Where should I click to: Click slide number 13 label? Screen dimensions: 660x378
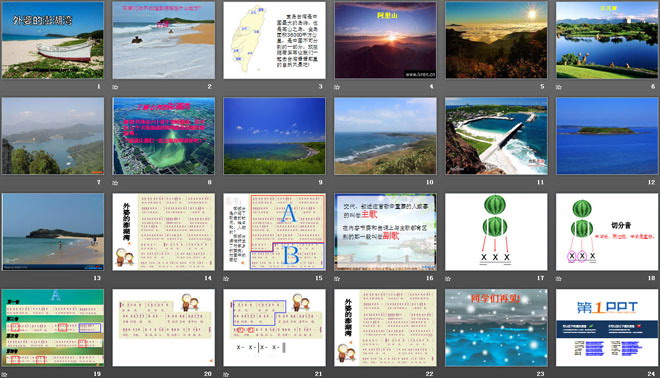coord(97,278)
